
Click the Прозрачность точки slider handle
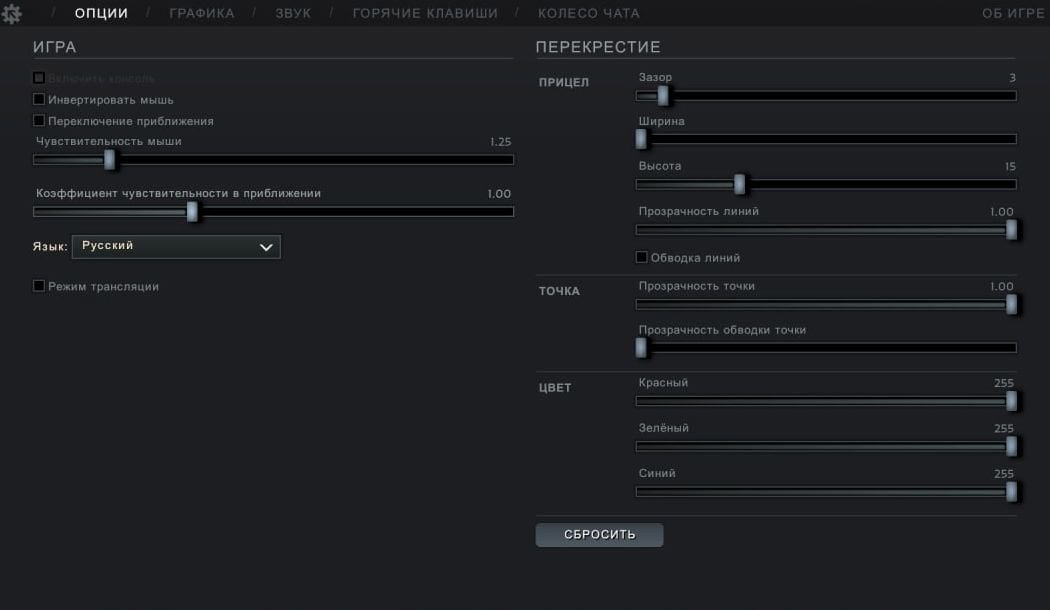(1012, 305)
